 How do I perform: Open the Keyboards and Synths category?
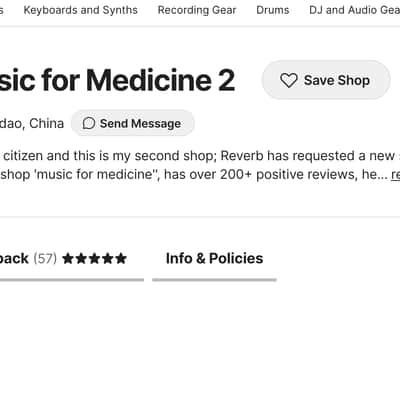(81, 10)
